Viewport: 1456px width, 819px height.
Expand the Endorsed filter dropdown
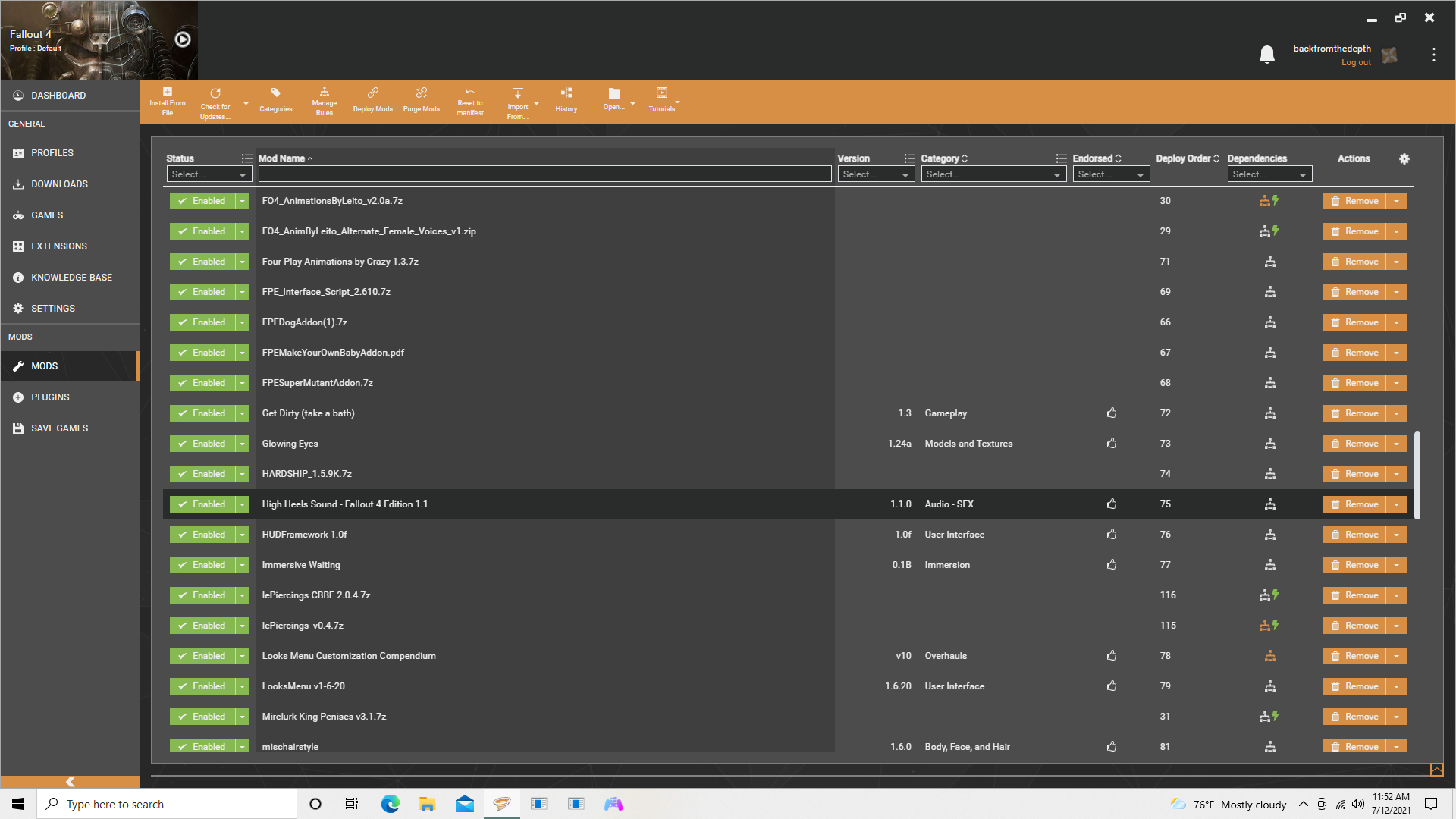click(x=1109, y=174)
